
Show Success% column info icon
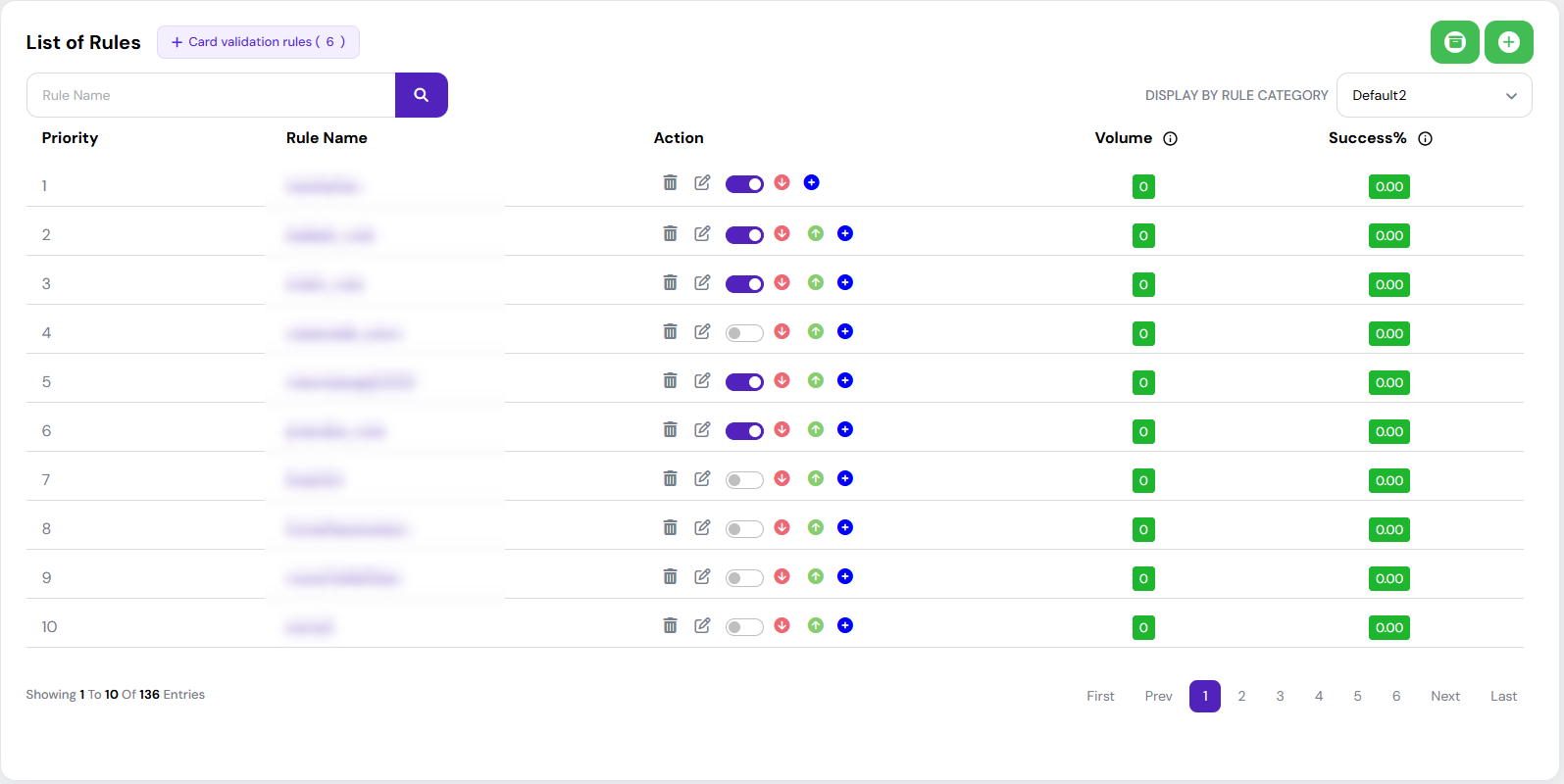pos(1426,139)
